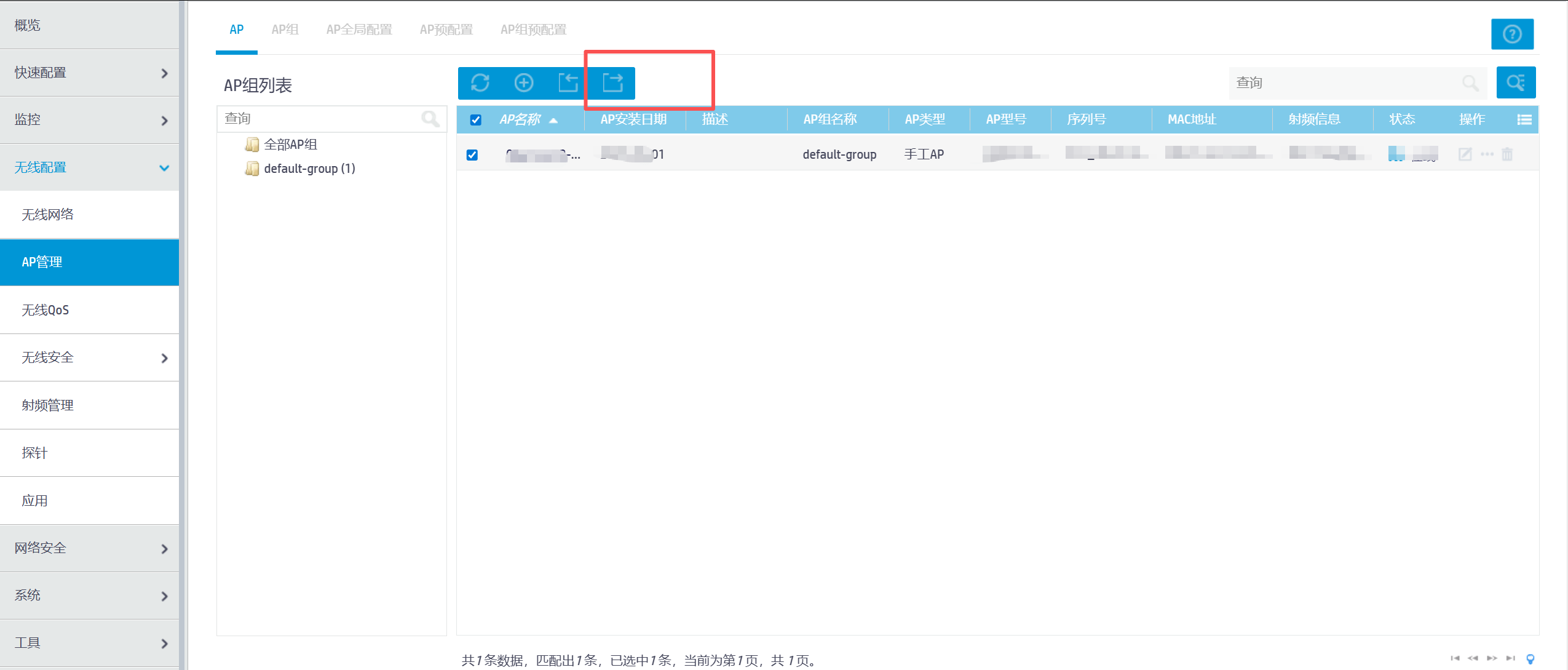Sort by AP名称 column header
Screen dimensions: 1568x670
(x=520, y=119)
